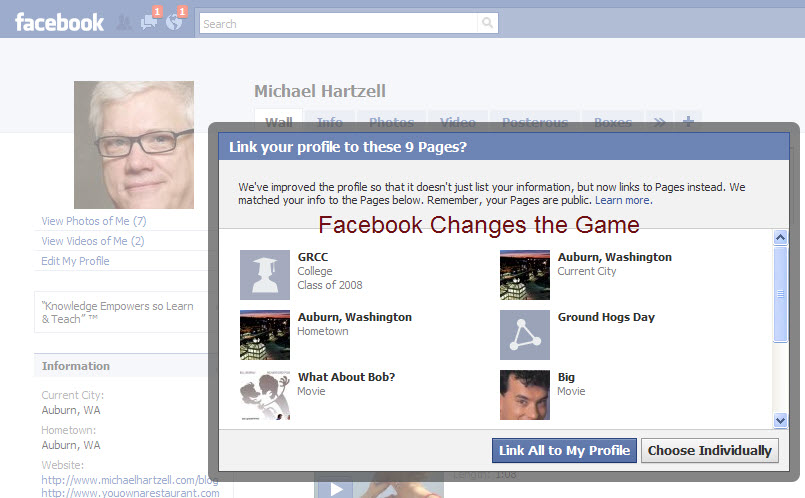
Task: Open the globe notifications icon
Action: coord(174,22)
